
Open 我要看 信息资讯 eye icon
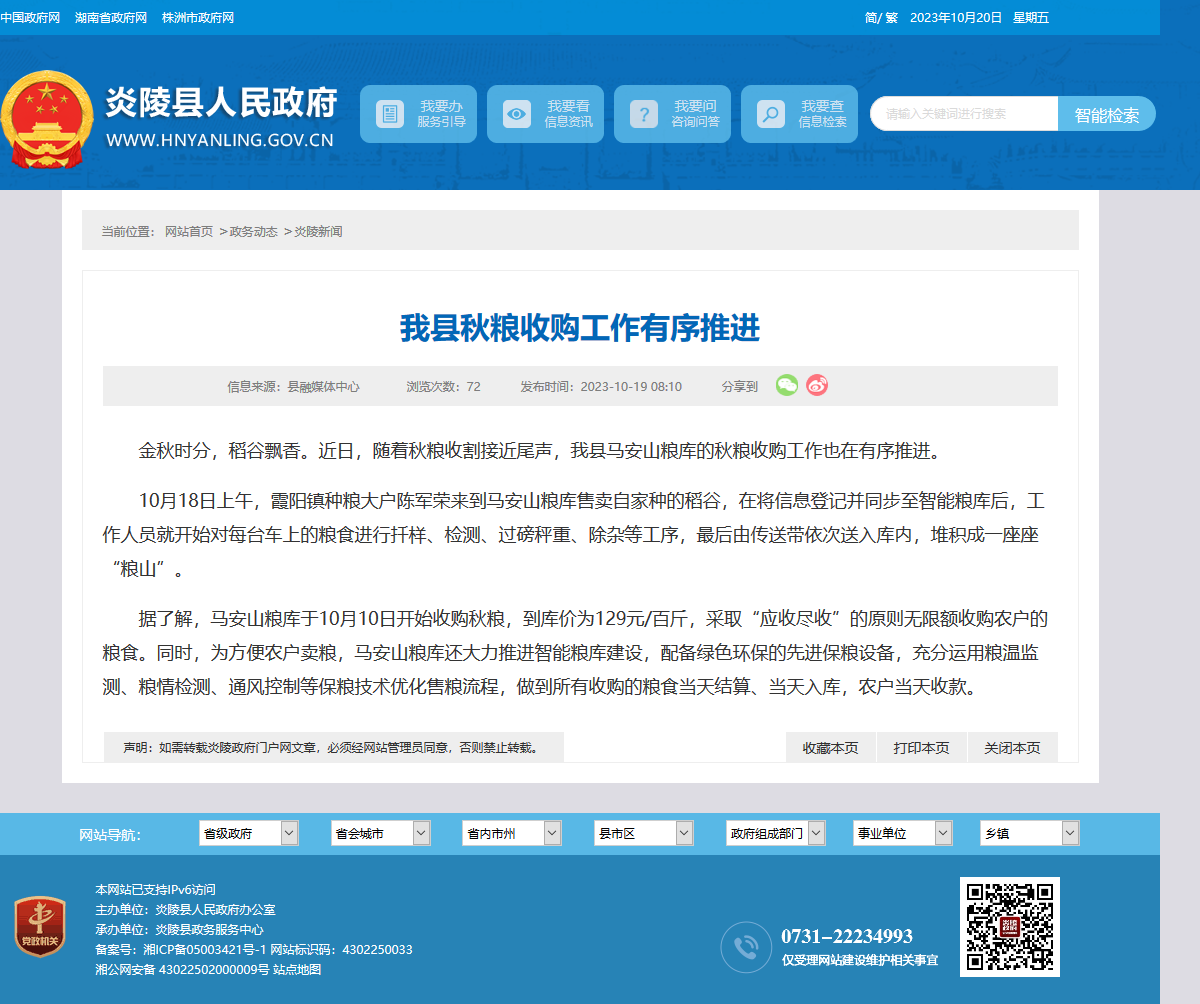point(517,114)
